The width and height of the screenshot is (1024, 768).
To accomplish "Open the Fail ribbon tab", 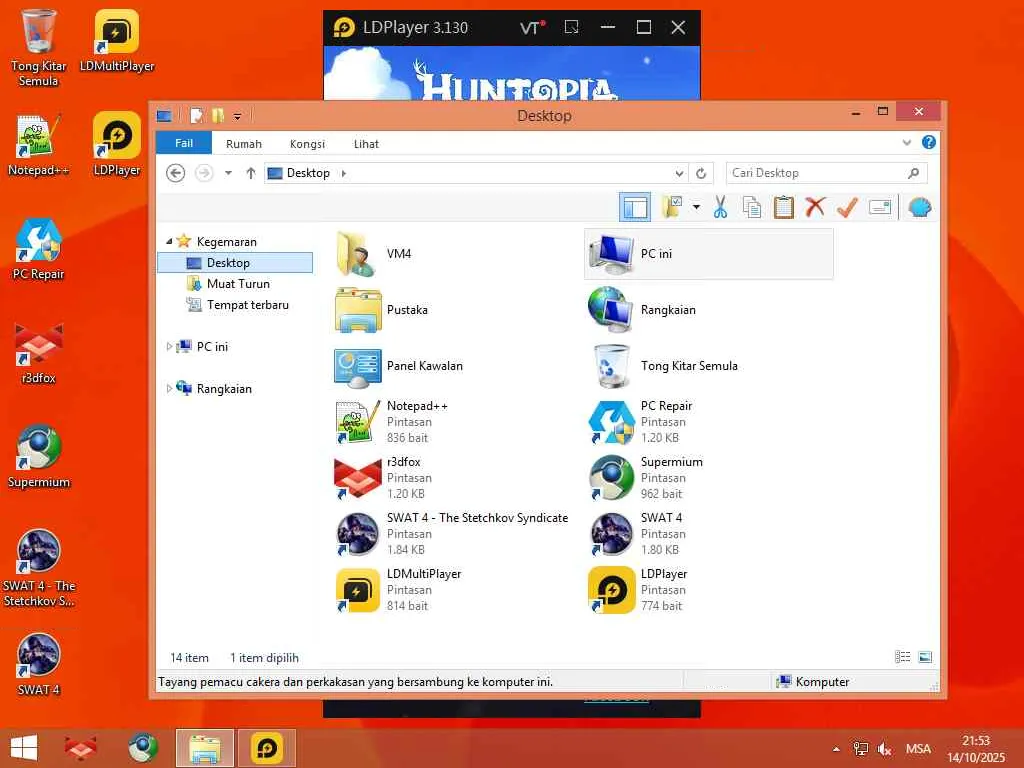I will pyautogui.click(x=184, y=143).
